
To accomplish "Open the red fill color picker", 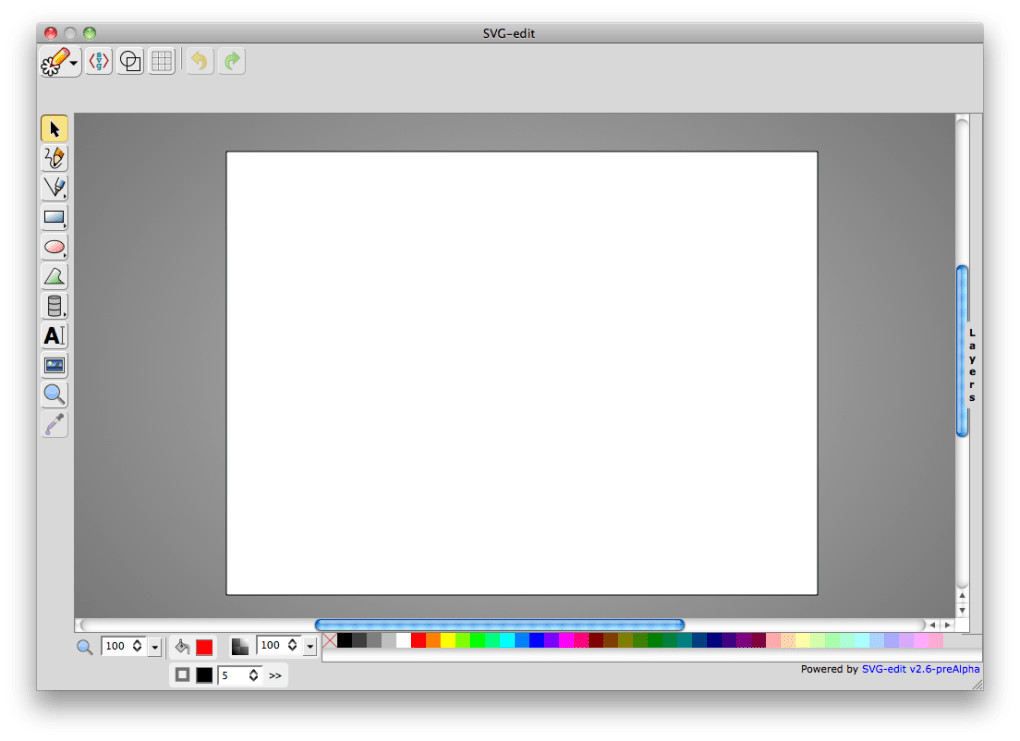I will (x=204, y=647).
